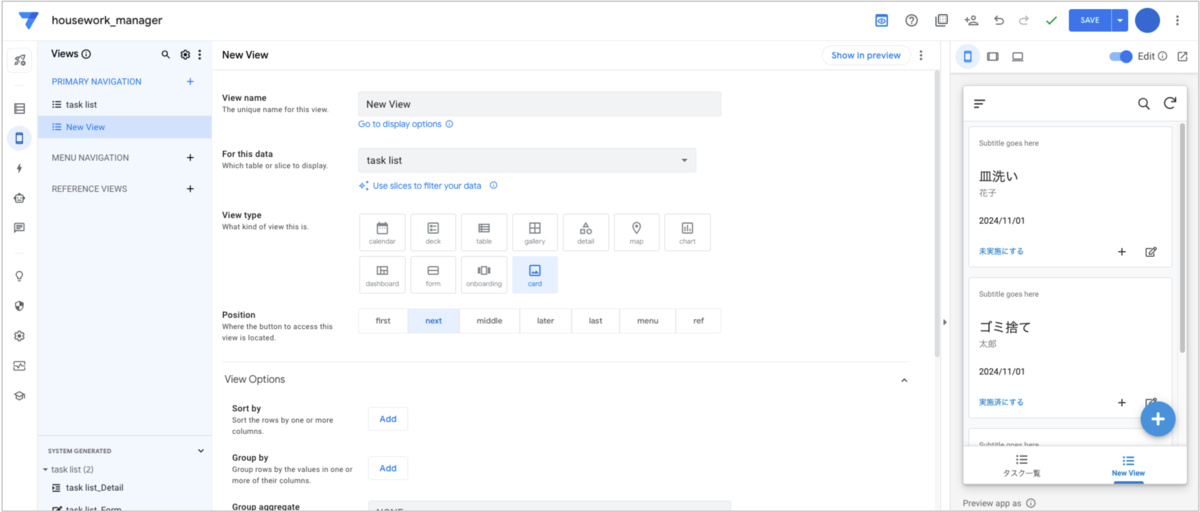
Task: Click the preview app icon in top bar
Action: click(882, 20)
